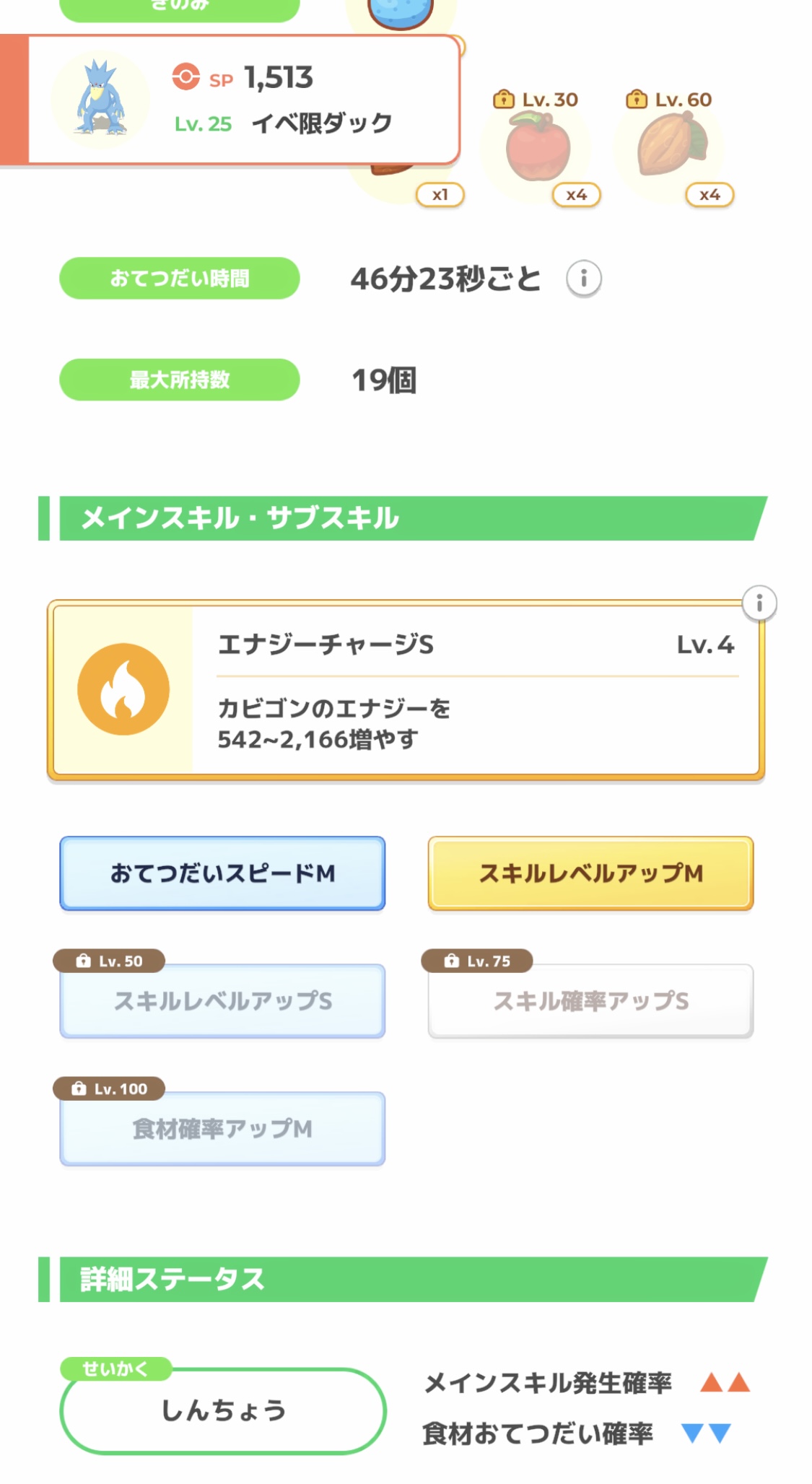Tap the おてつだい時間 green label
The height and width of the screenshot is (1484, 812).
[x=179, y=279]
